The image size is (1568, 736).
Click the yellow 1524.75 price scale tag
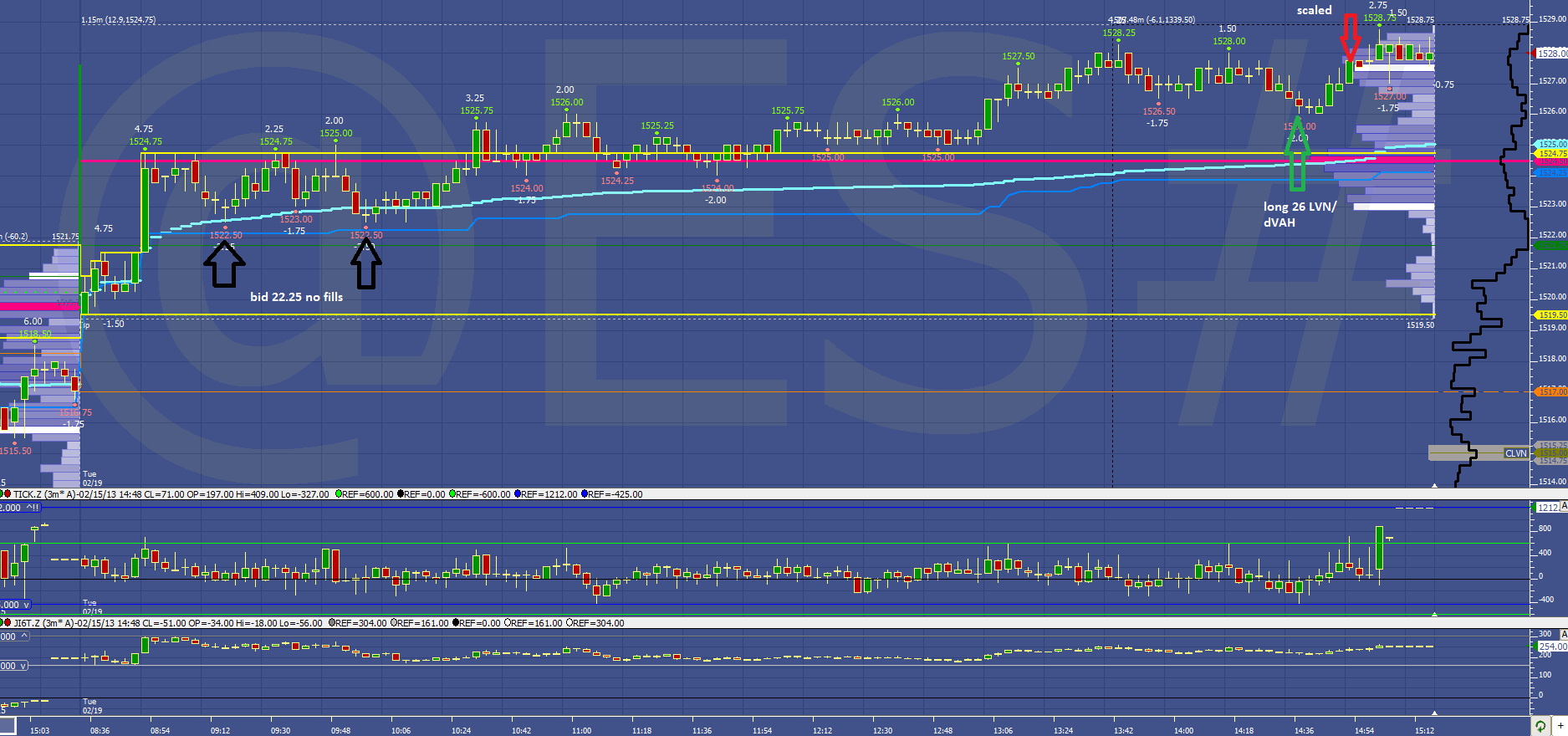click(1551, 154)
